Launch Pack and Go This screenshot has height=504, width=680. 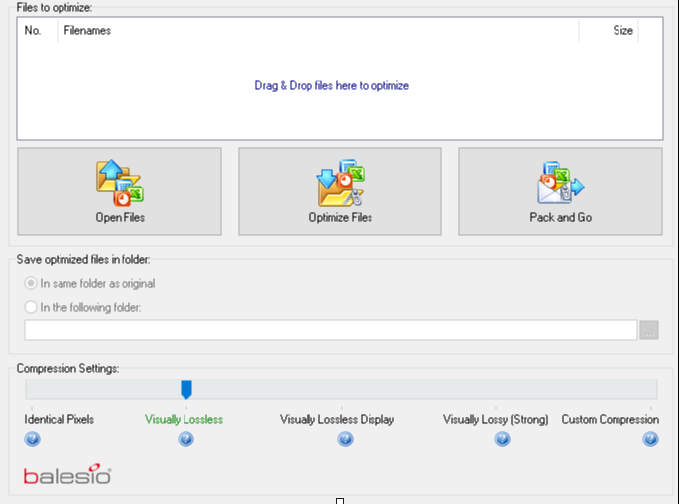(x=560, y=192)
